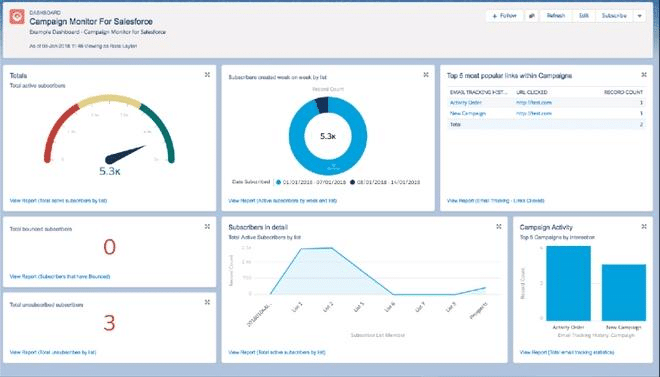The height and width of the screenshot is (377, 660).
Task: Click the Campaign Monitor dashboard logo icon
Action: click(17, 16)
